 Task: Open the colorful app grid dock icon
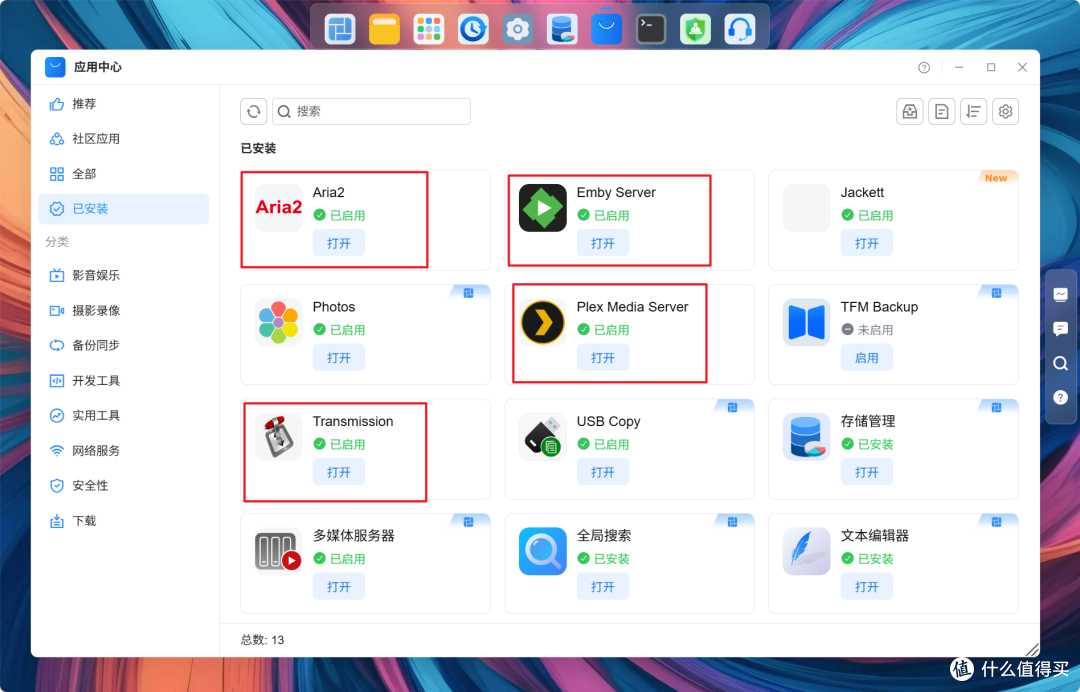pyautogui.click(x=428, y=29)
